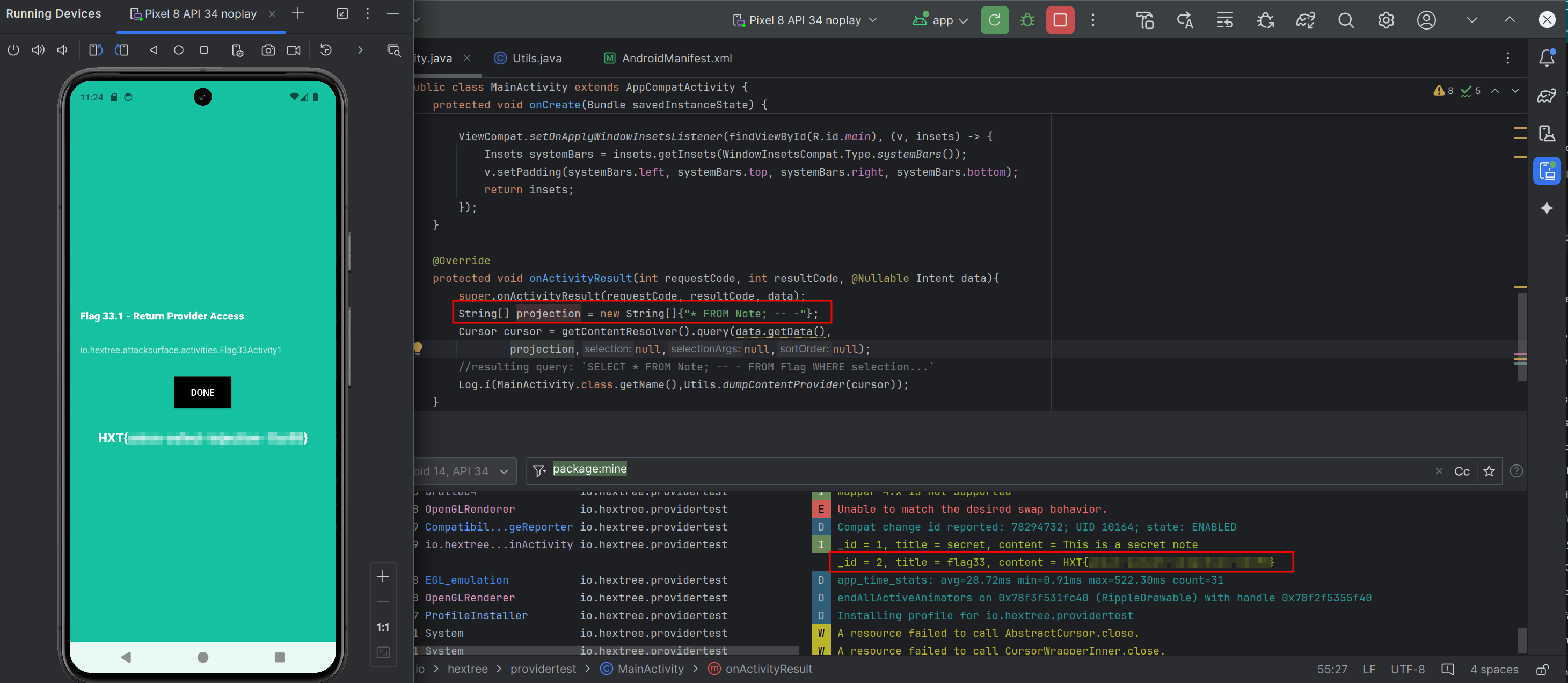Tap emulator screen Home navigation button
The height and width of the screenshot is (683, 1568).
point(203,657)
